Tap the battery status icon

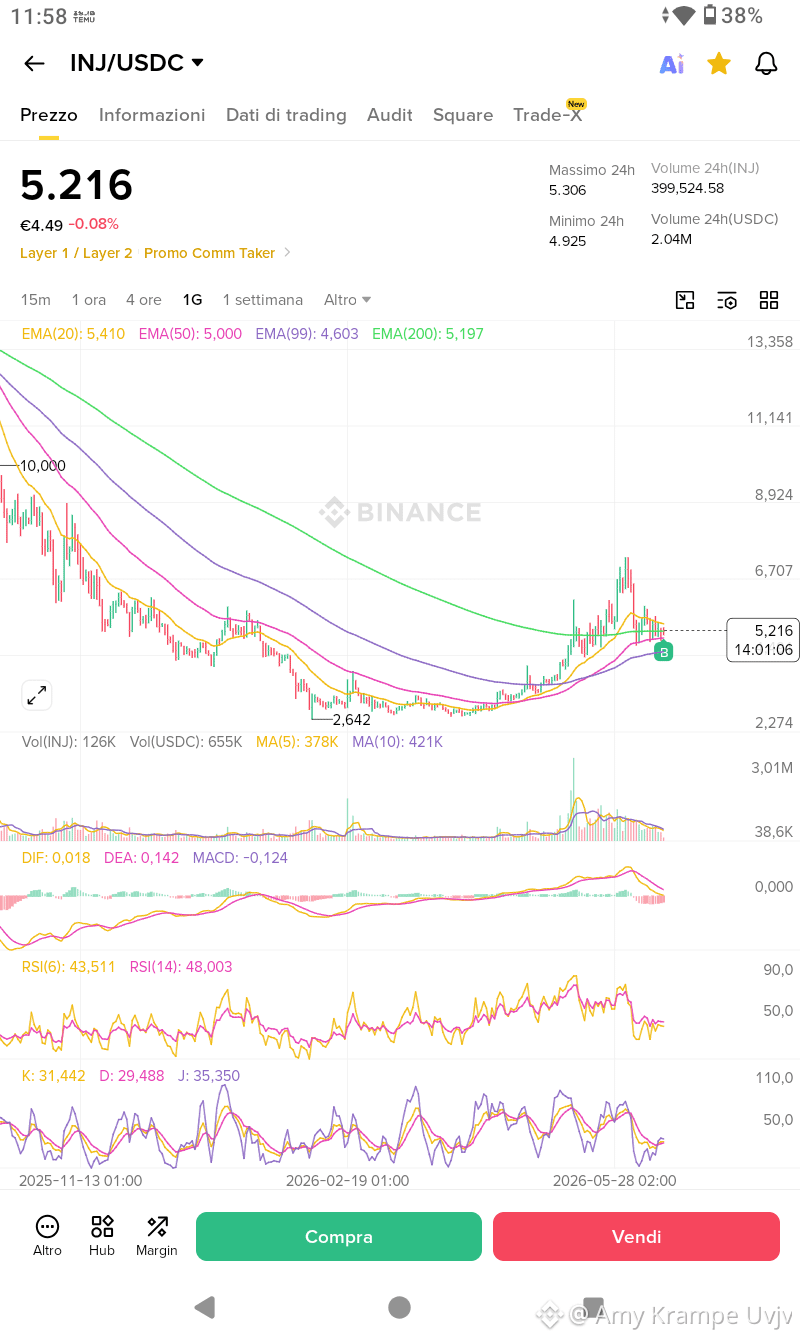[x=710, y=15]
